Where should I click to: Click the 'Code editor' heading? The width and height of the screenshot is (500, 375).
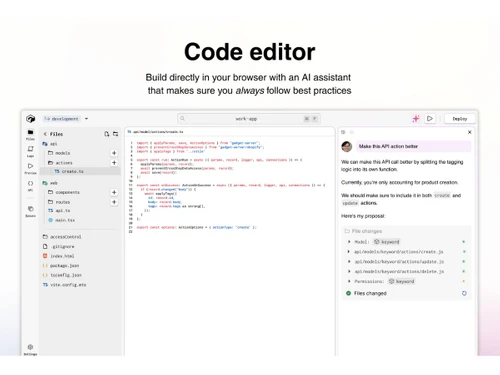point(250,52)
